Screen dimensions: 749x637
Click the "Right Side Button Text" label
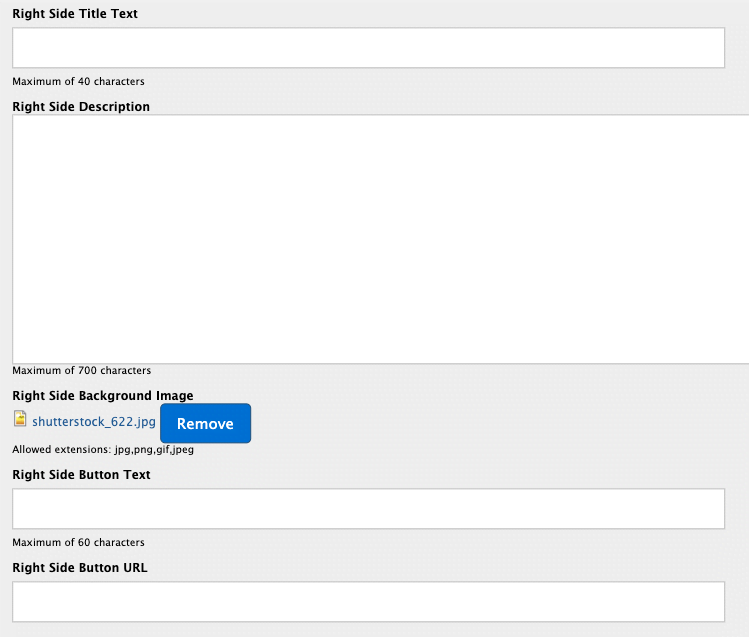81,475
